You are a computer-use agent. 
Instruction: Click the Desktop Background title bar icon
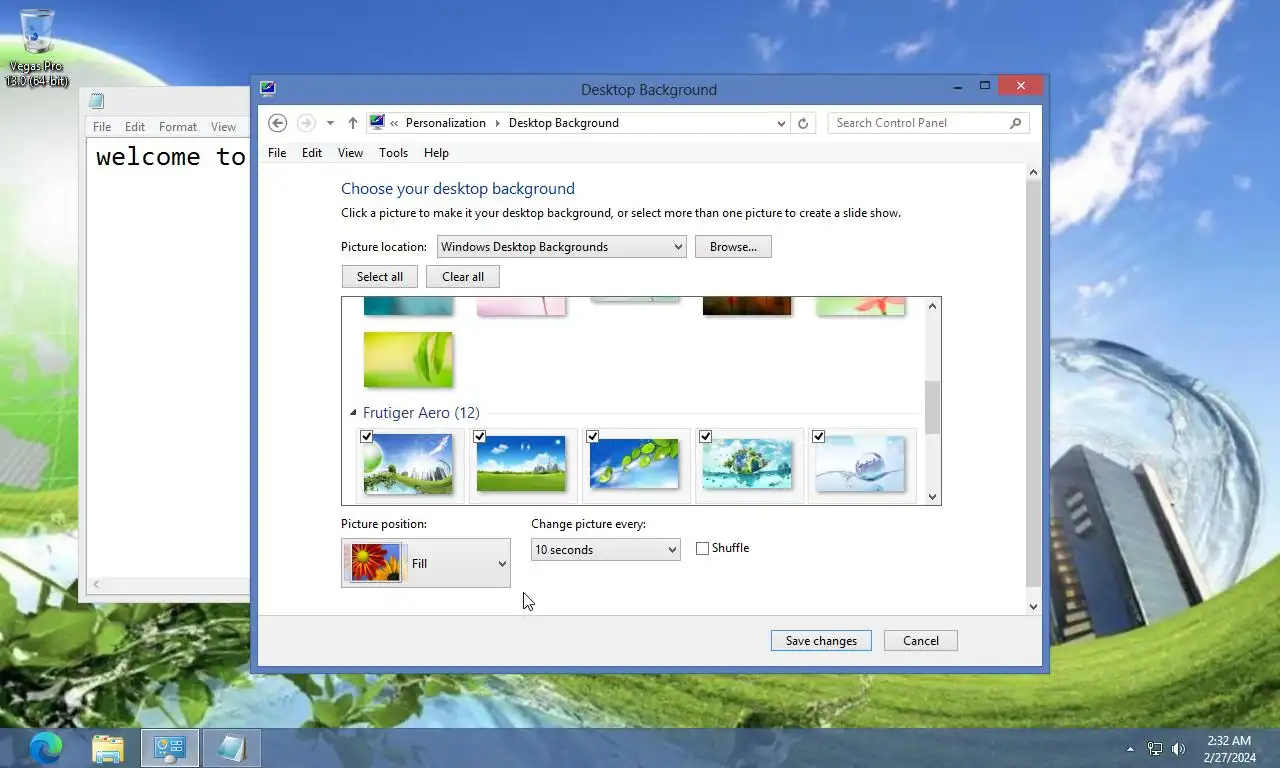(267, 88)
